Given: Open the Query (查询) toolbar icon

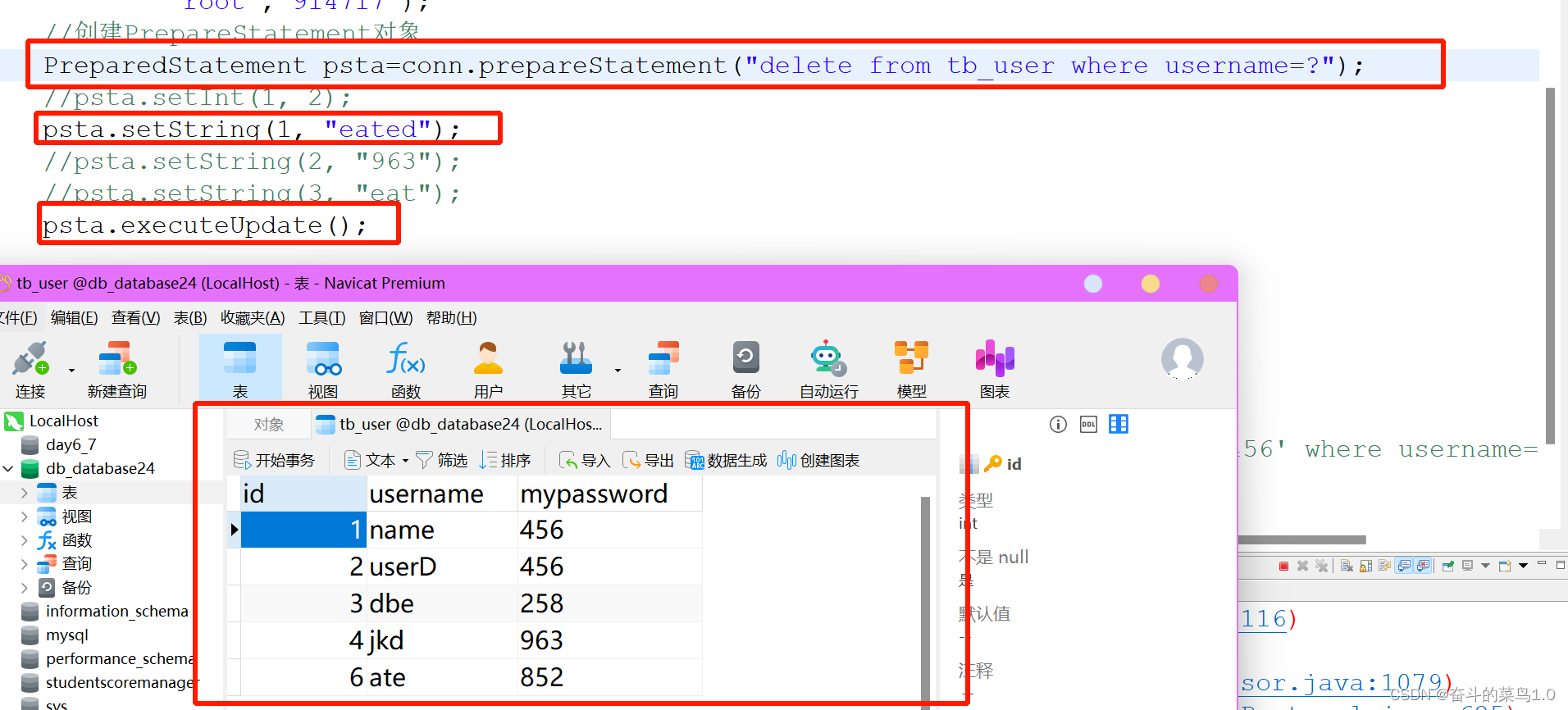Looking at the screenshot, I should pos(663,359).
